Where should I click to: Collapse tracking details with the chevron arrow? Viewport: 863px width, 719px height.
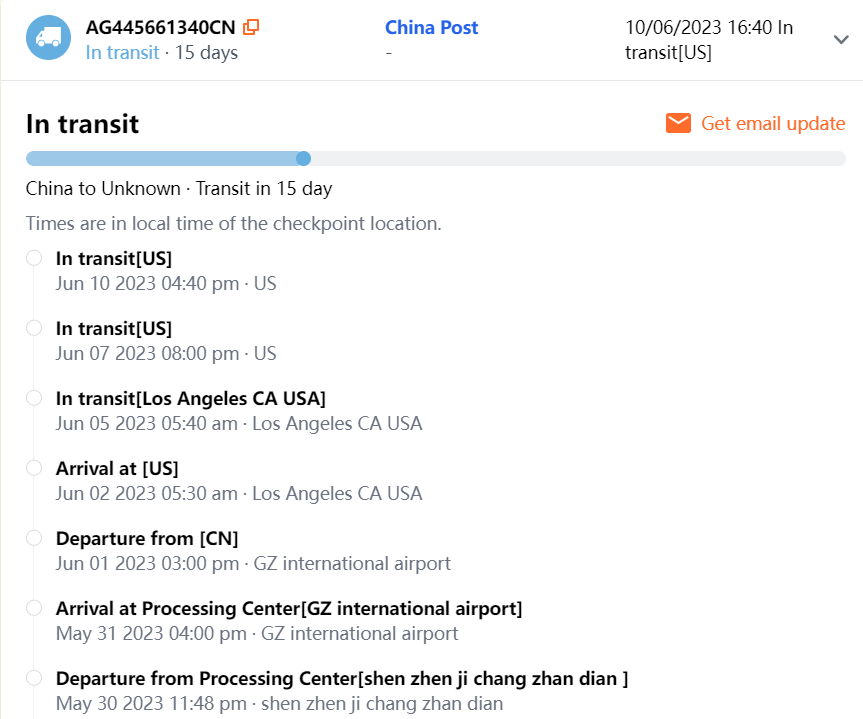840,39
